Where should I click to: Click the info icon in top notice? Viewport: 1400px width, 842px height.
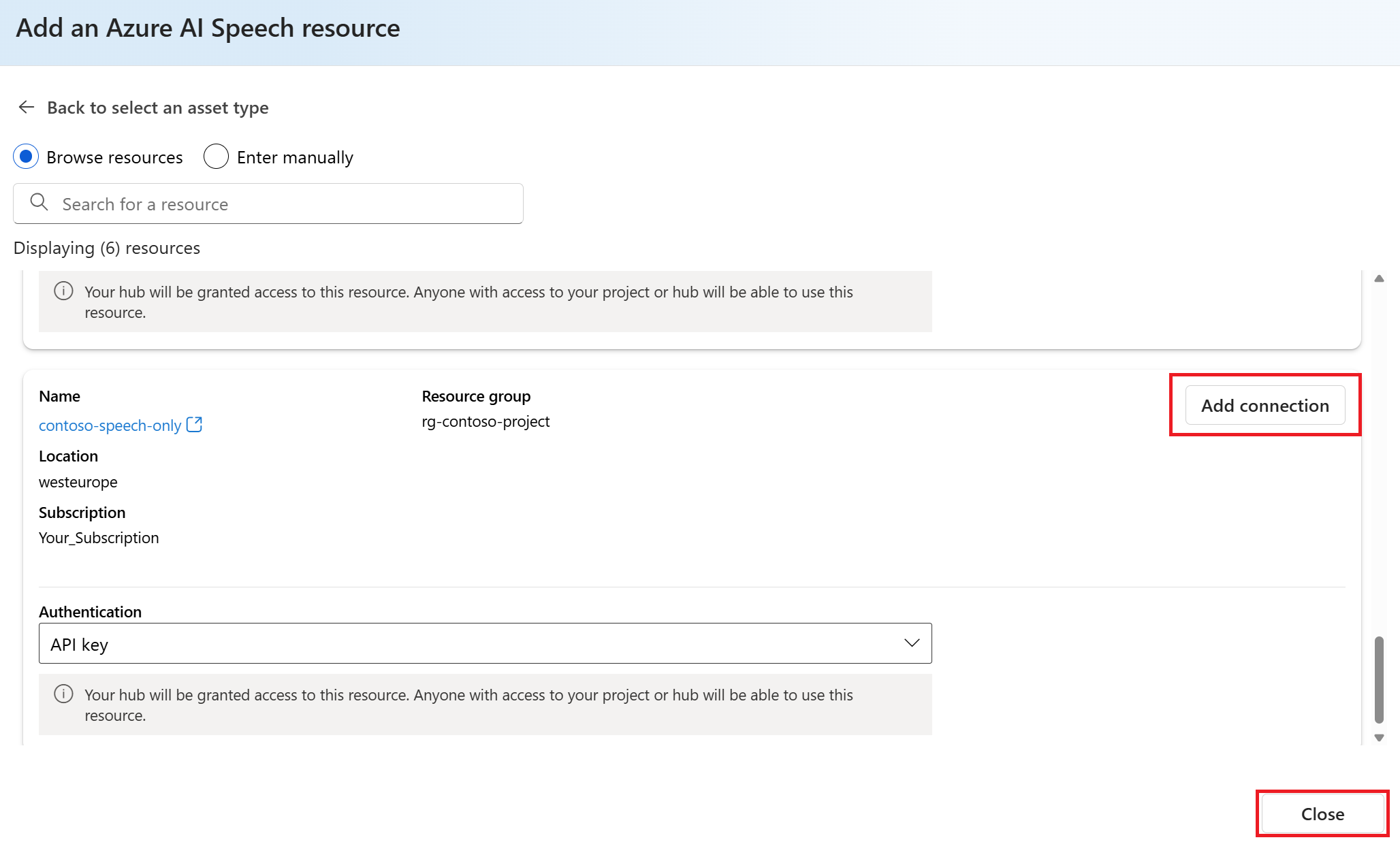63,291
